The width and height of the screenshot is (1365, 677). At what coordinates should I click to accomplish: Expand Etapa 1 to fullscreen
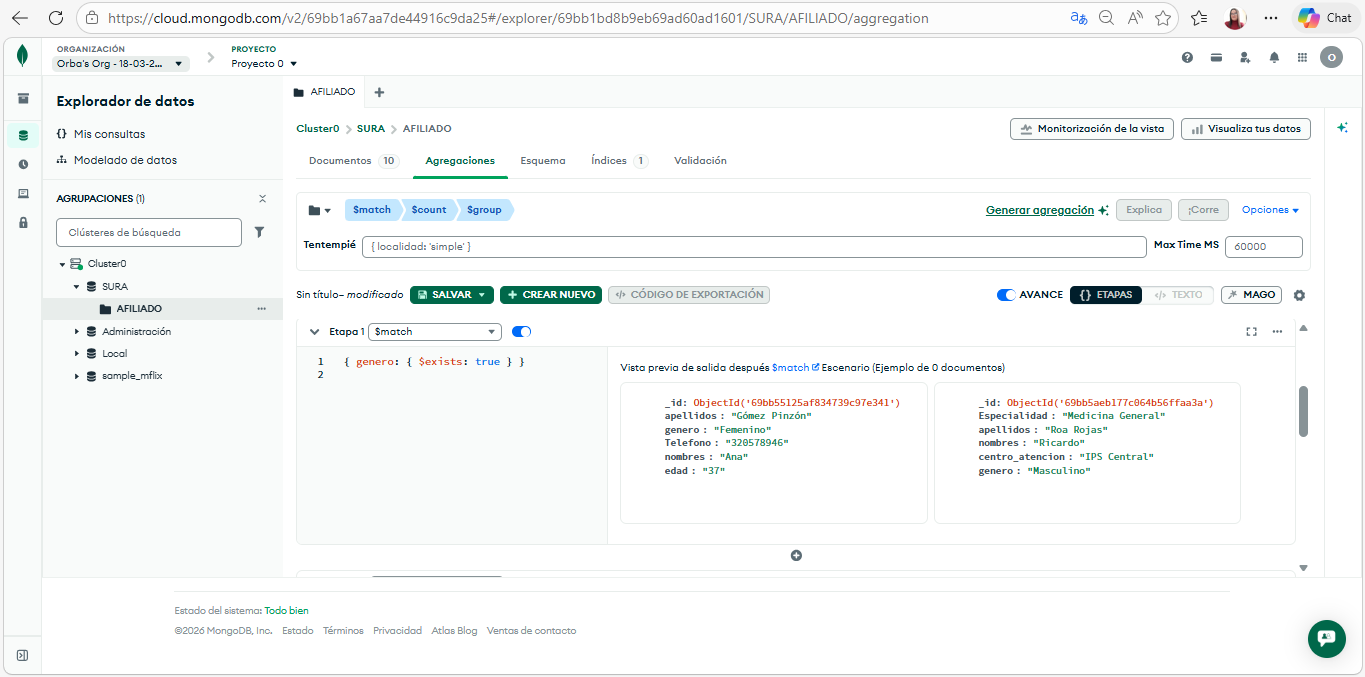1251,332
